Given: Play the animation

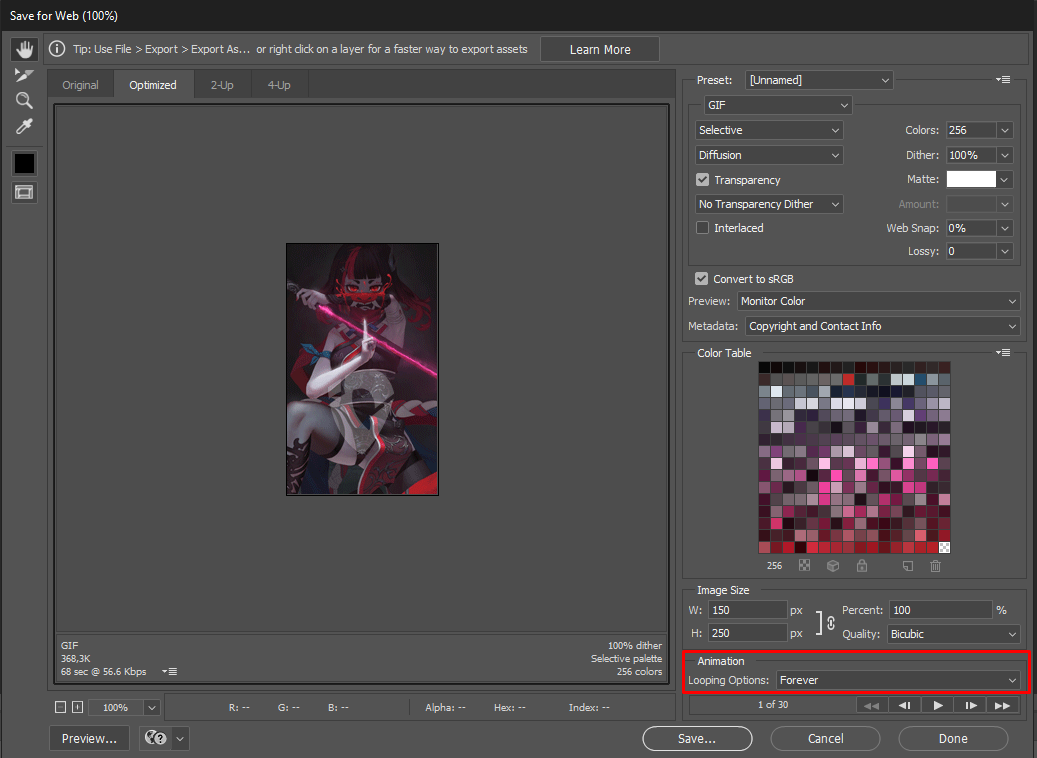Looking at the screenshot, I should click(938, 706).
